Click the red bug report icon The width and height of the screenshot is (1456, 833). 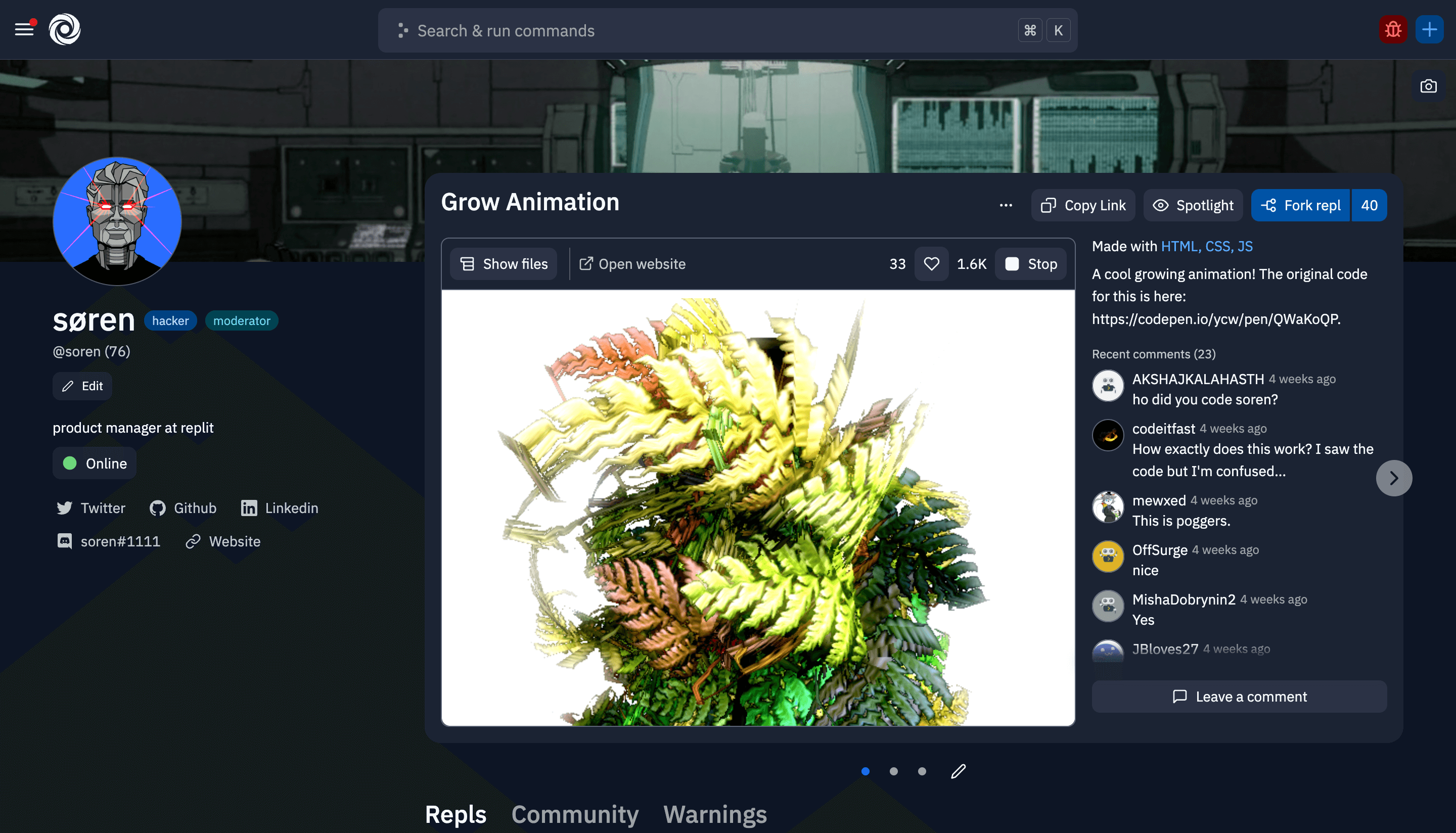point(1392,29)
